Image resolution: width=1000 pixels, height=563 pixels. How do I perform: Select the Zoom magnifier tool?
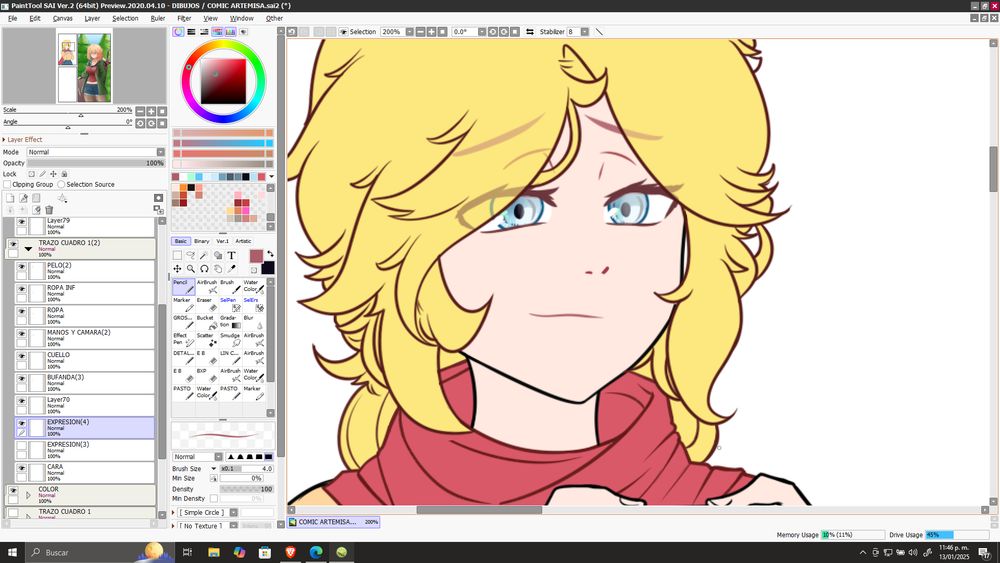[x=191, y=268]
